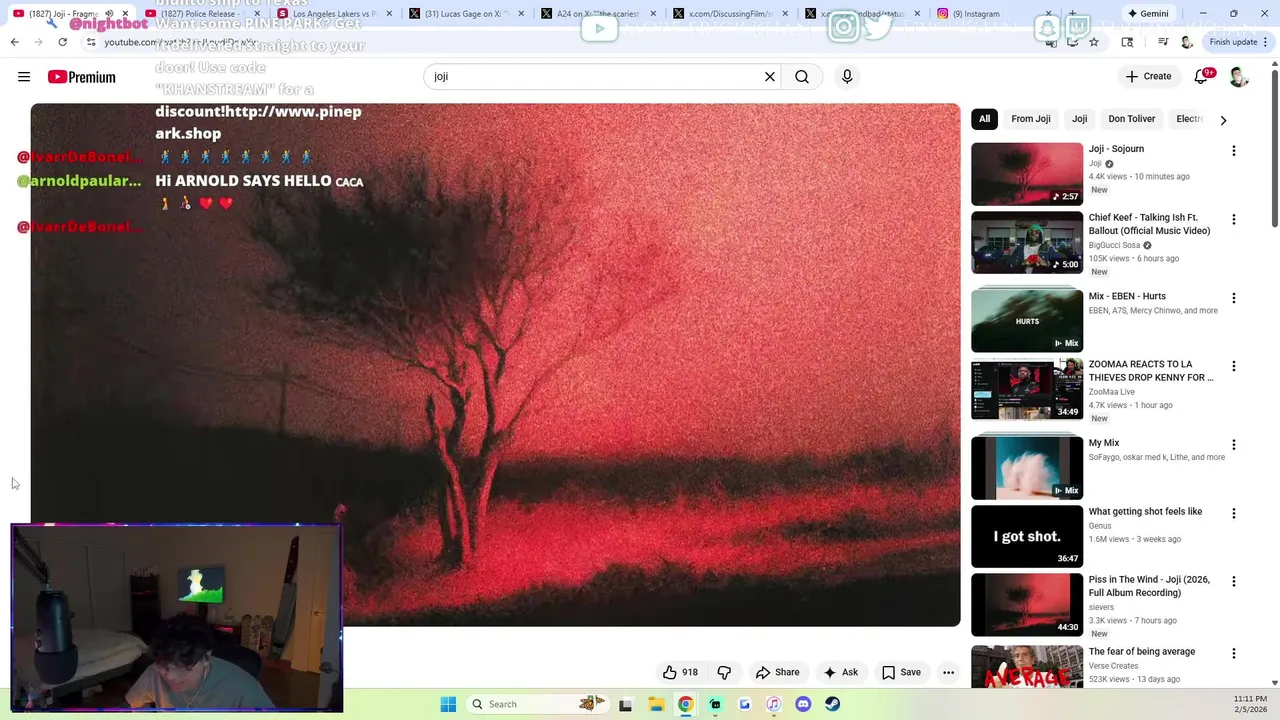Open options for Joji - Sojourn

pos(1233,151)
